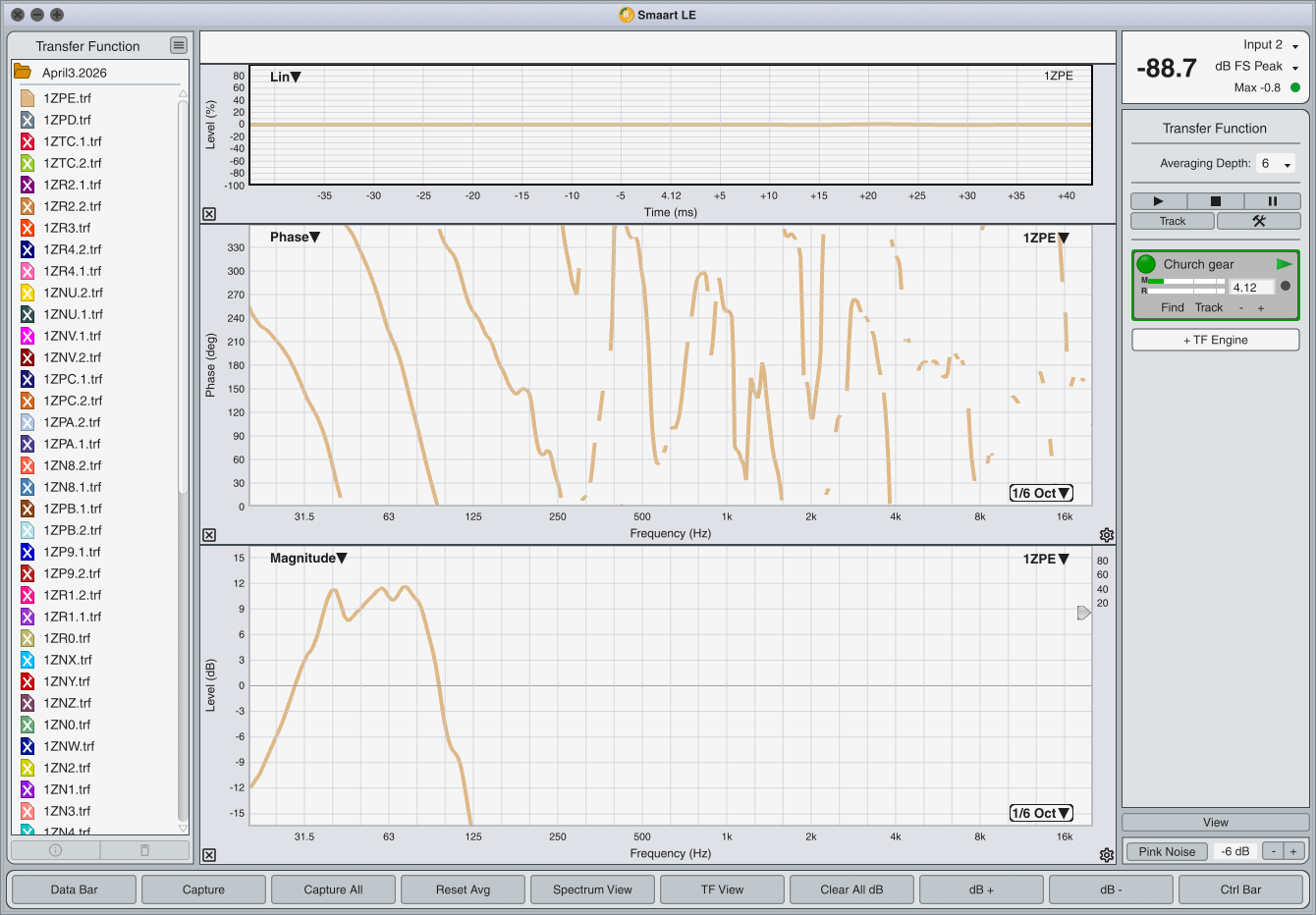Start measurement with the play button
Screen dimensions: 1316x915
(x=1159, y=201)
